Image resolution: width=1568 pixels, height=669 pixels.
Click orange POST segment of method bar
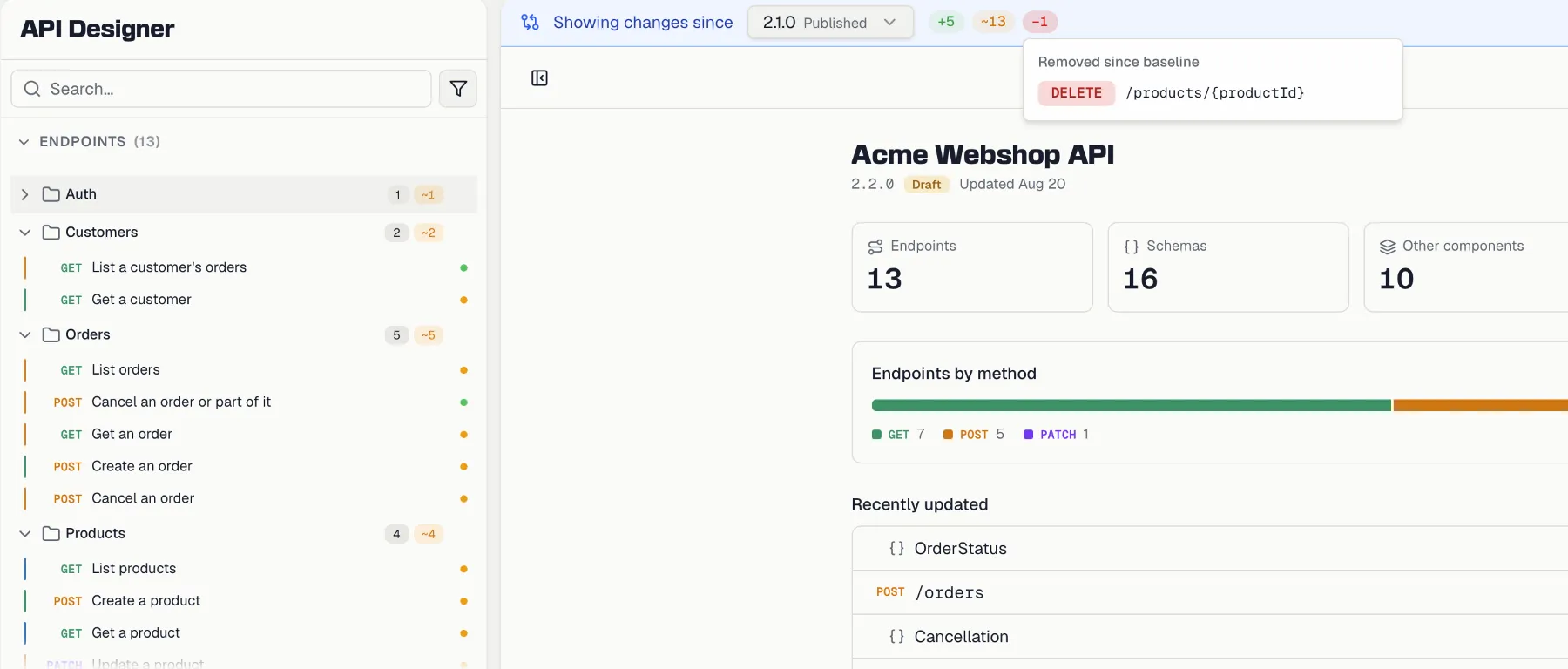pyautogui.click(x=1481, y=405)
